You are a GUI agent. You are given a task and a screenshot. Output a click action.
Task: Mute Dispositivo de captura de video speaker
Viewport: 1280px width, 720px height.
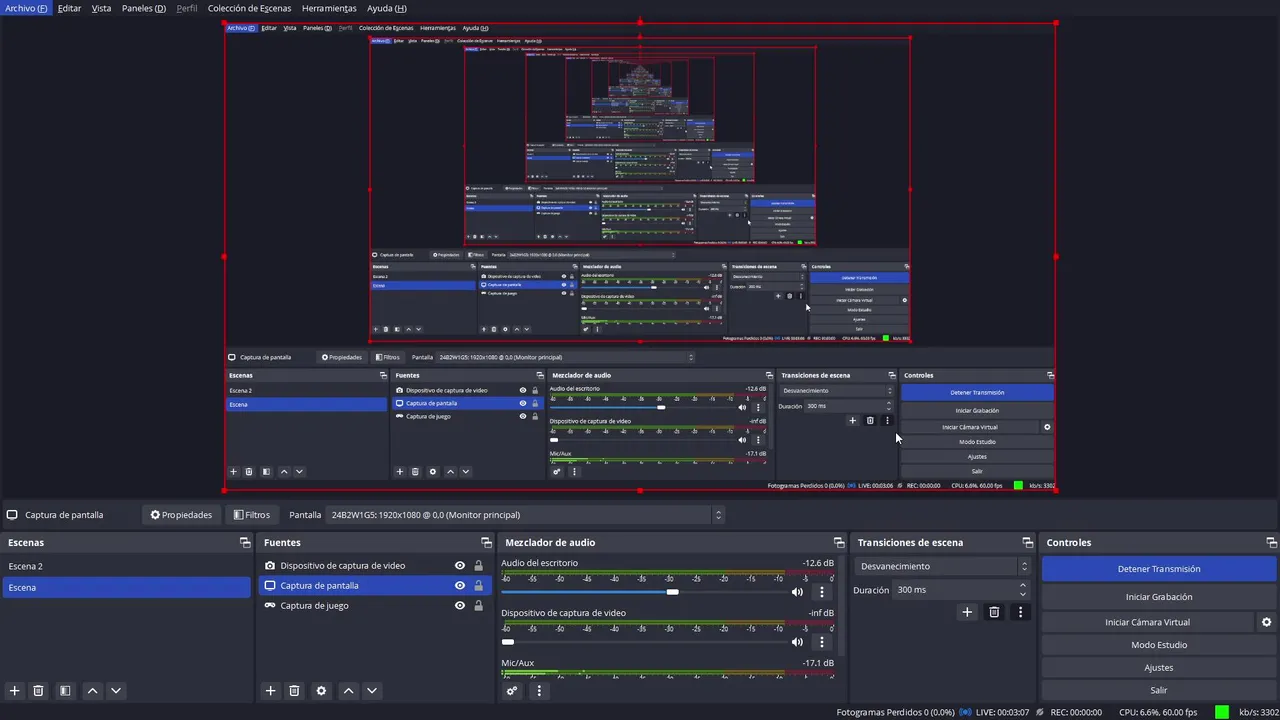click(x=797, y=642)
